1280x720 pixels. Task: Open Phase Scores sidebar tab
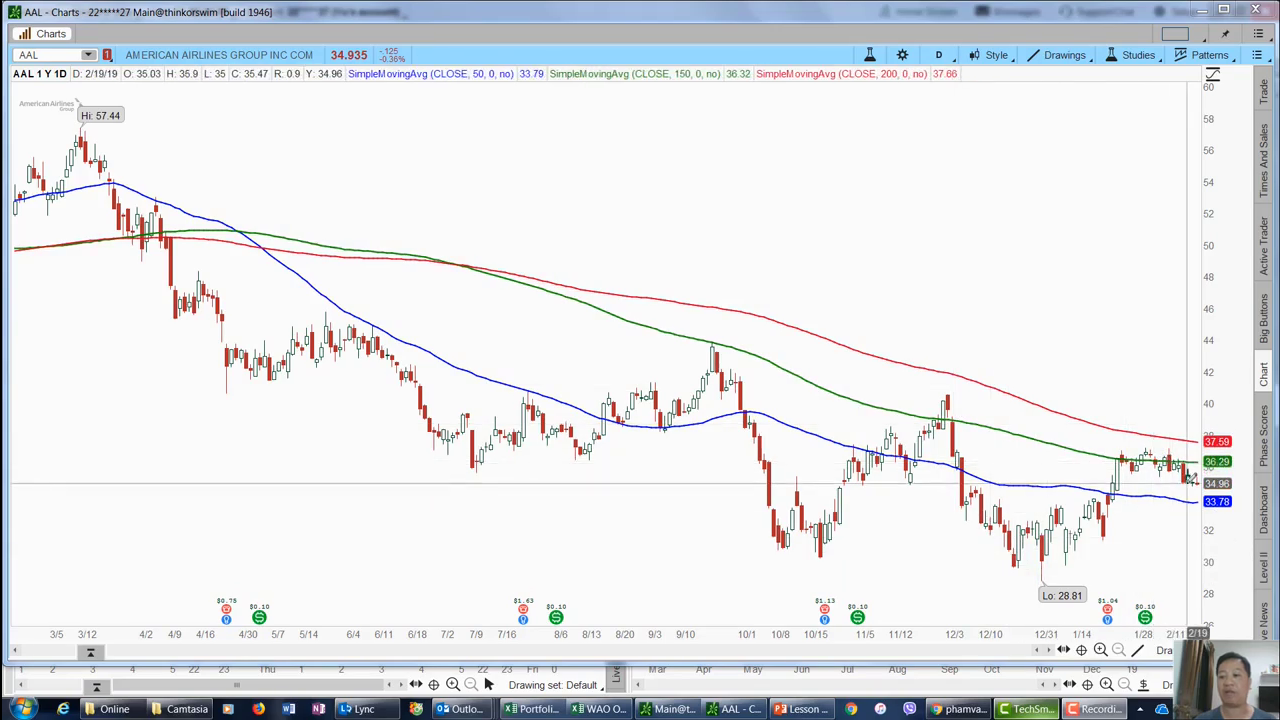[x=1263, y=437]
